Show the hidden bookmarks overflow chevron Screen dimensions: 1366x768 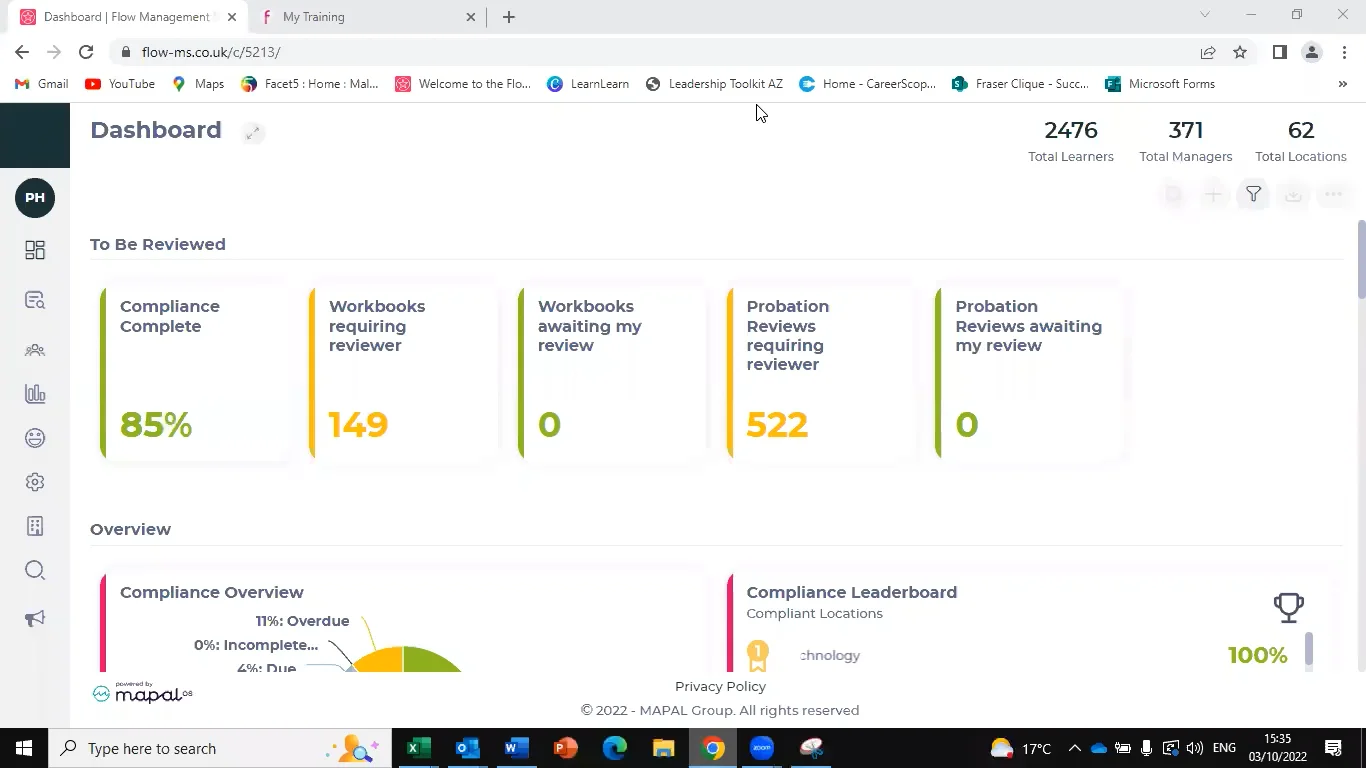pyautogui.click(x=1342, y=84)
